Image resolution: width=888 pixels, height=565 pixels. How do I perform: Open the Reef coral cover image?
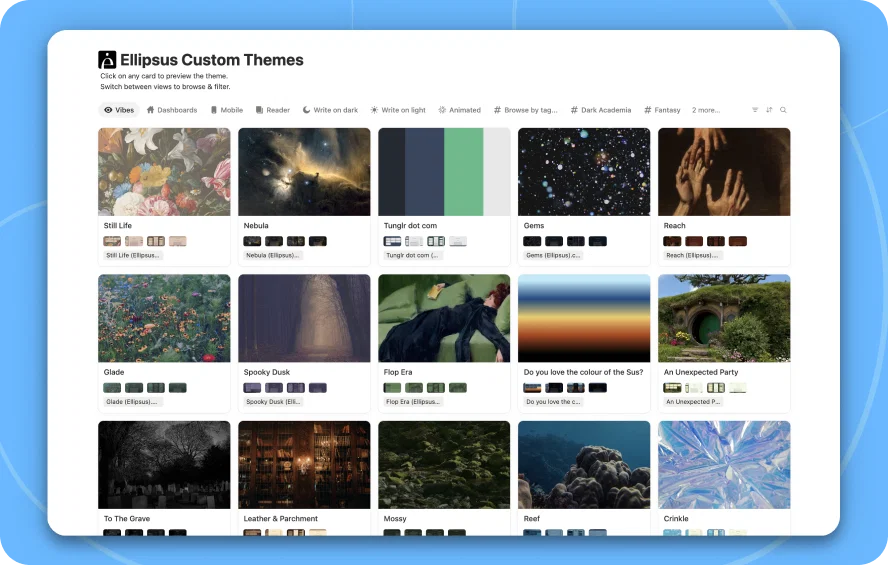coord(584,465)
